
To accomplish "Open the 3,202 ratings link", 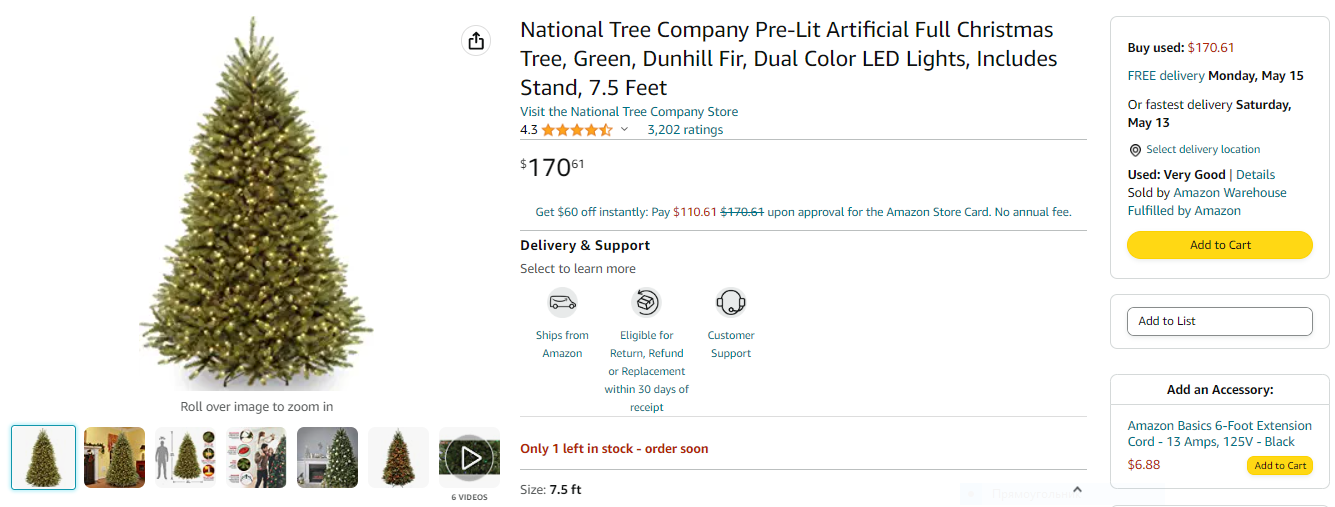I will pyautogui.click(x=685, y=130).
